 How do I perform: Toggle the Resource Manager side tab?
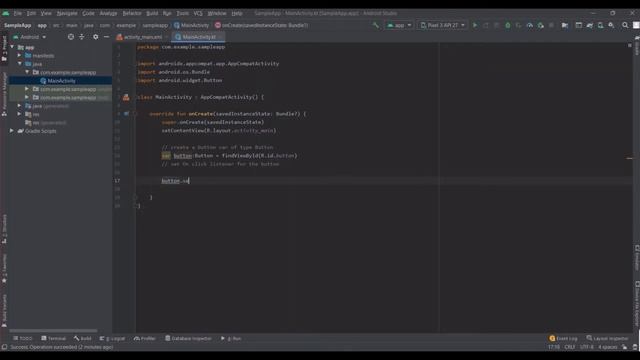pyautogui.click(x=4, y=95)
